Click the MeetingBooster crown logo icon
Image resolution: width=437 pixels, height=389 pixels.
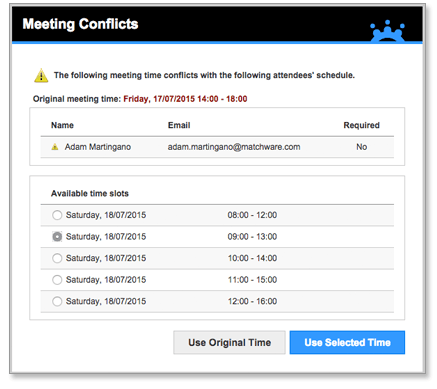tap(387, 31)
